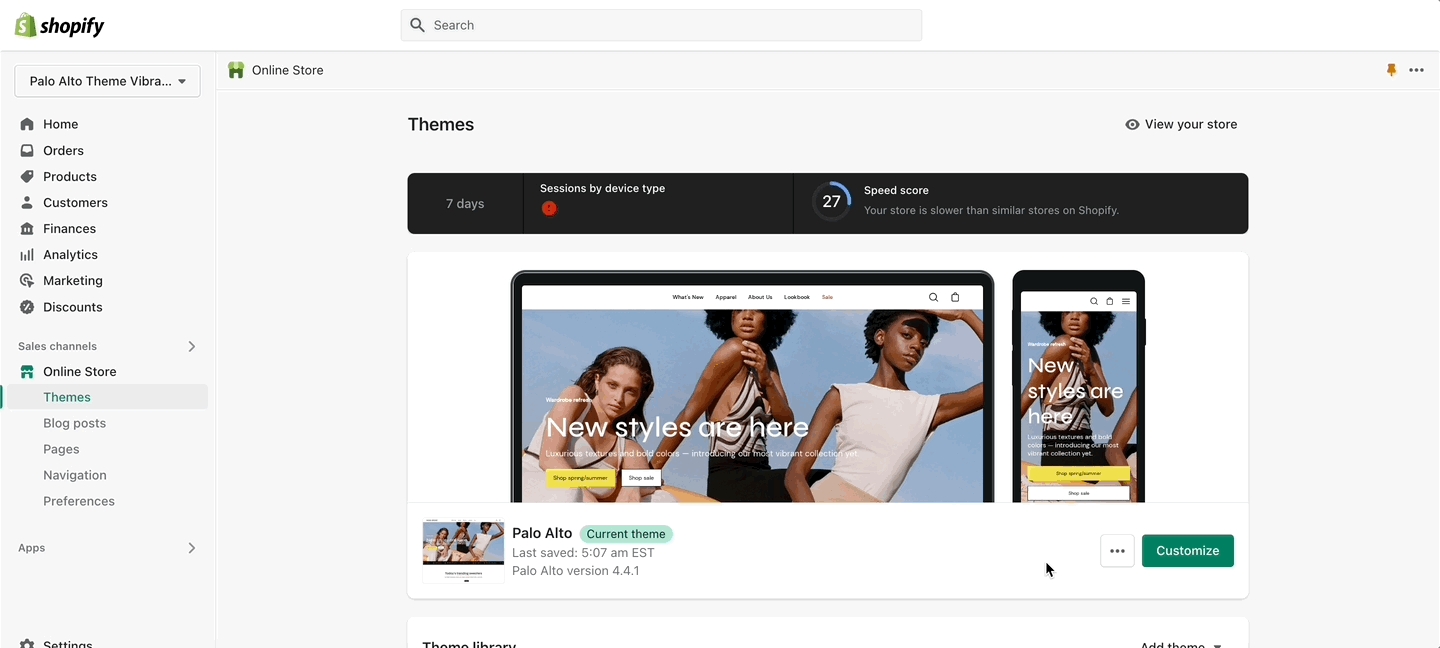Click the Customize button
Viewport: 1440px width, 648px height.
point(1187,551)
